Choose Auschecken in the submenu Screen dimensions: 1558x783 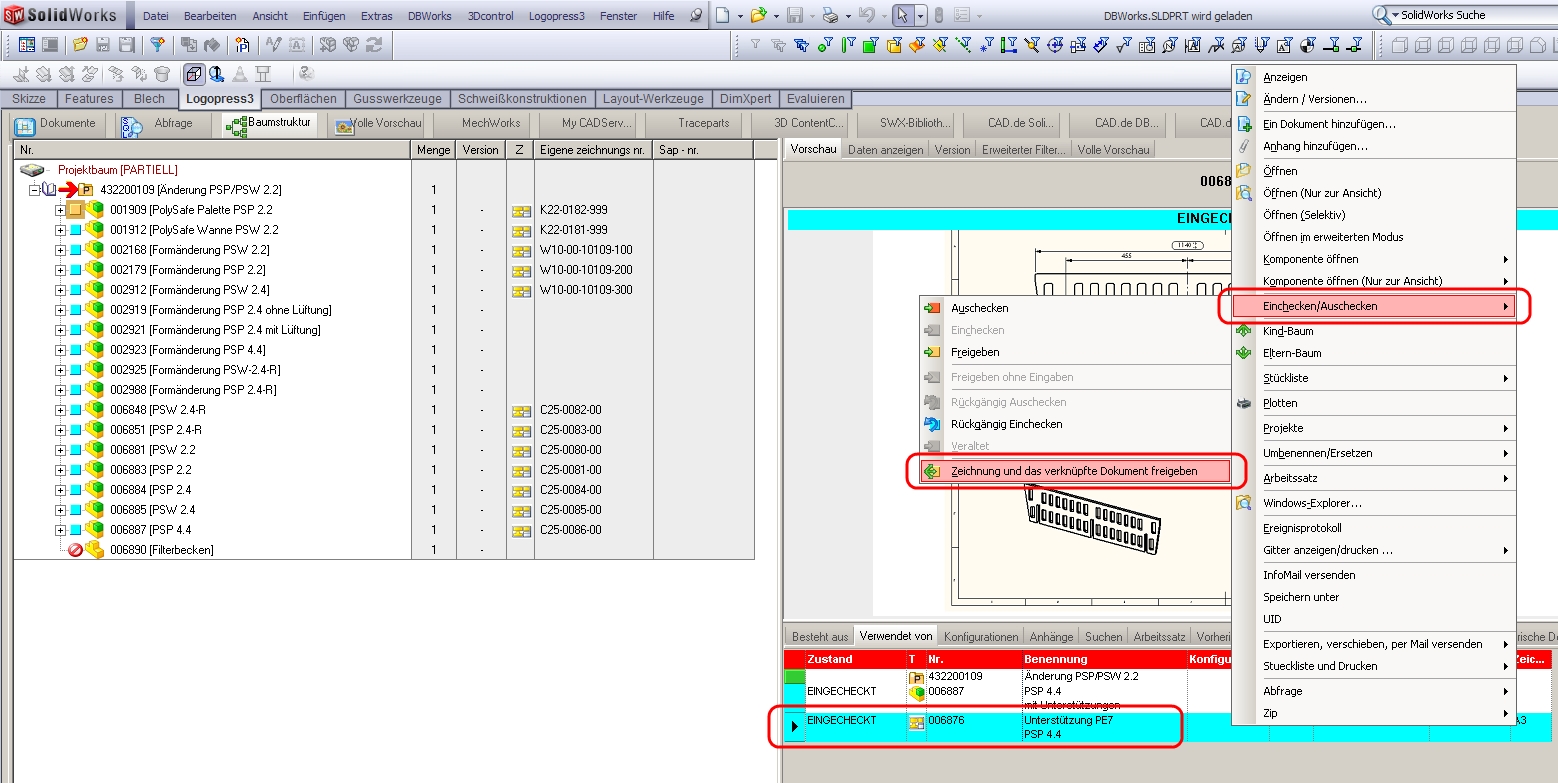[1075, 308]
